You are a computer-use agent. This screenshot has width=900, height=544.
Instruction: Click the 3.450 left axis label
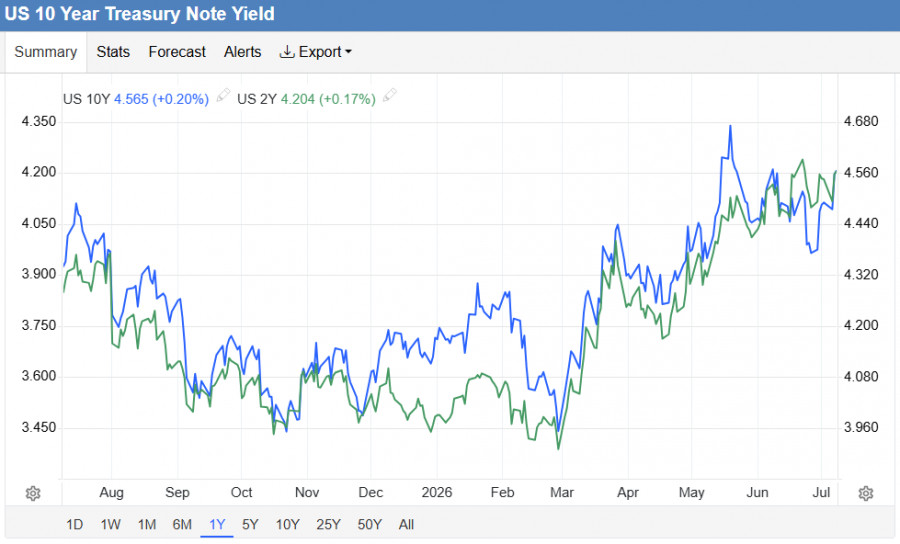coord(39,428)
